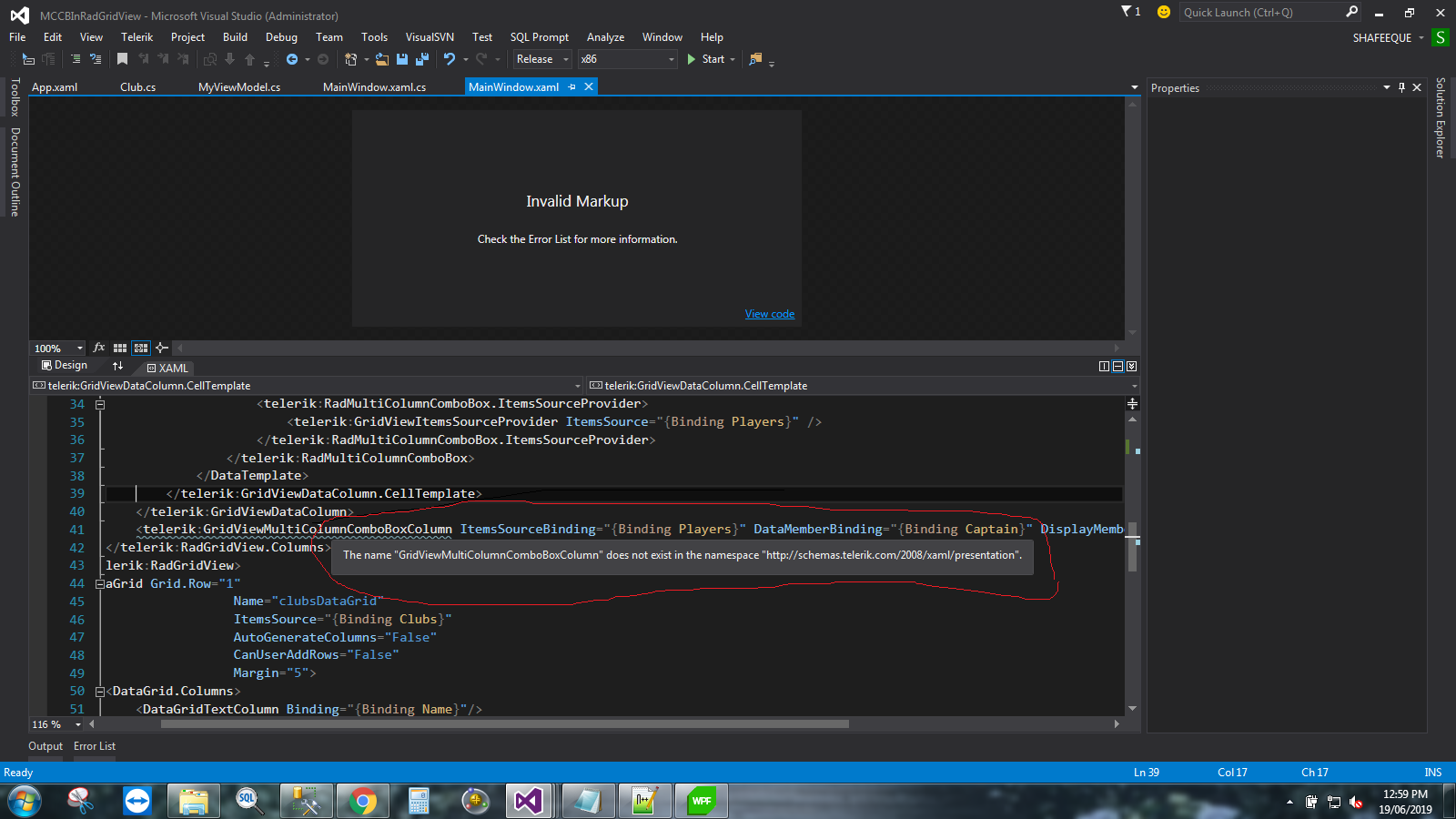
Task: Toggle show snap grid in designer
Action: click(120, 348)
